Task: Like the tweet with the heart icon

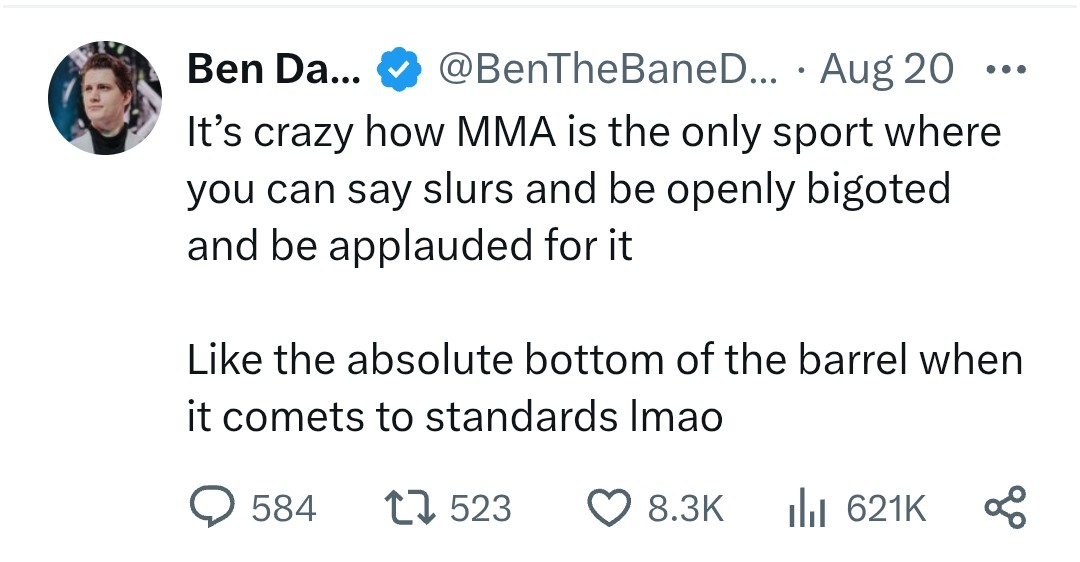Action: (x=611, y=509)
